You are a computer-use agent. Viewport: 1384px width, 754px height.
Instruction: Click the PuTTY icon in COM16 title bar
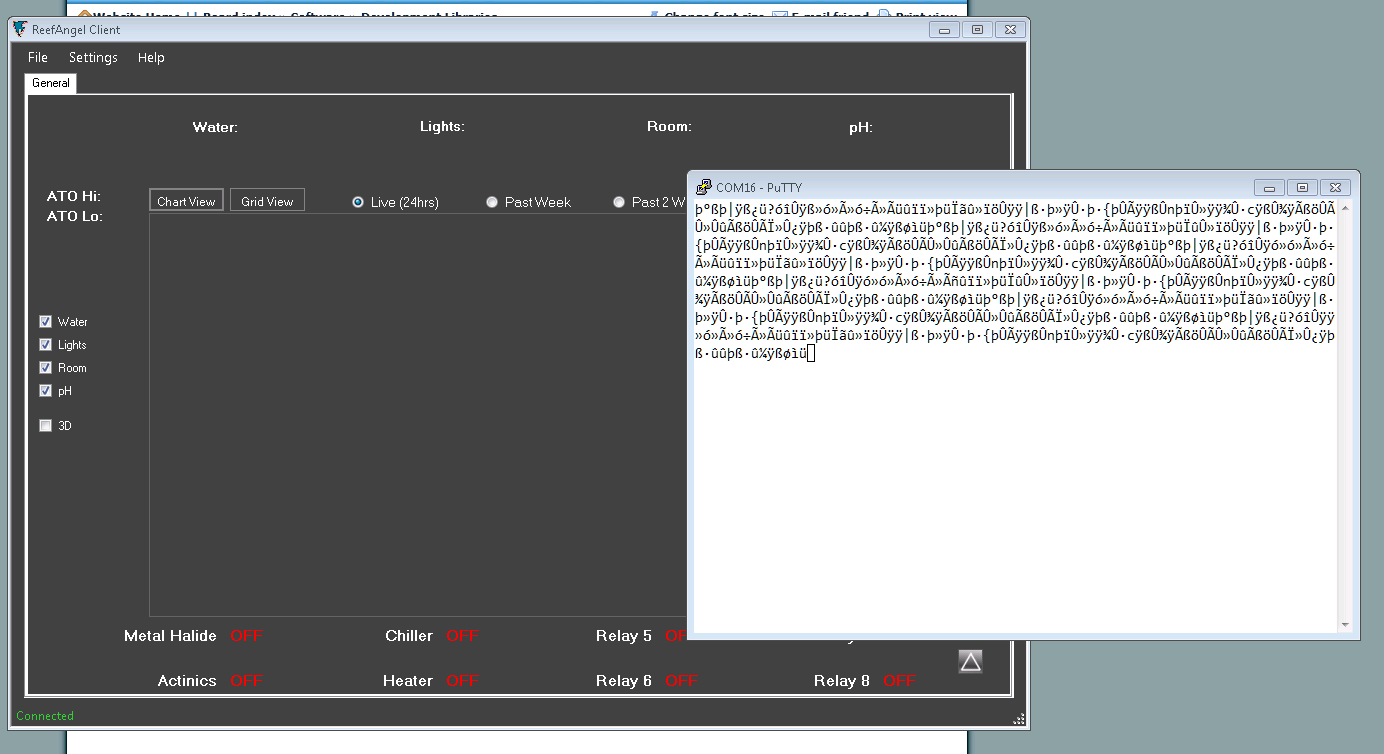pos(704,187)
